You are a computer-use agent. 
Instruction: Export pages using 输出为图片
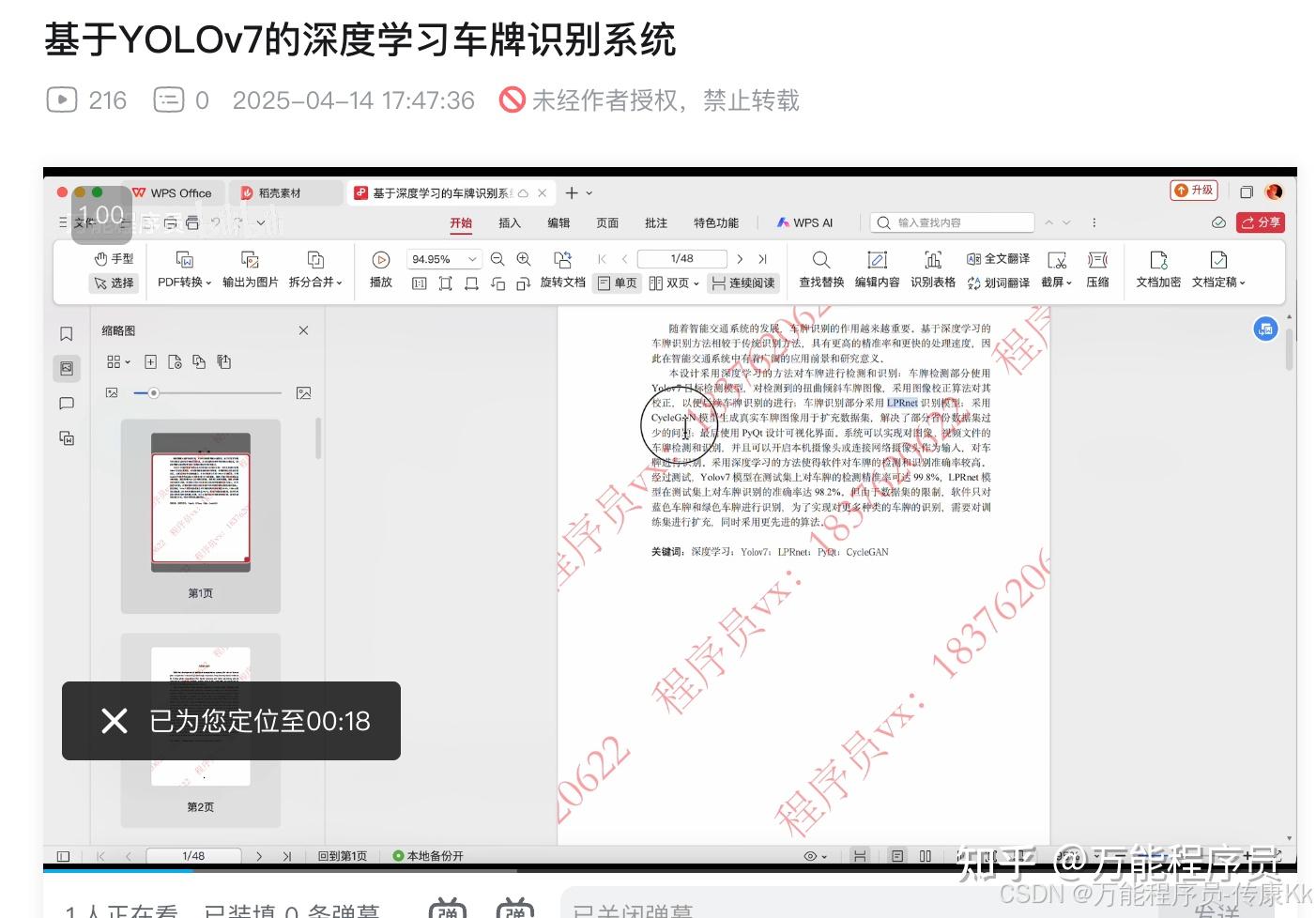click(x=249, y=269)
